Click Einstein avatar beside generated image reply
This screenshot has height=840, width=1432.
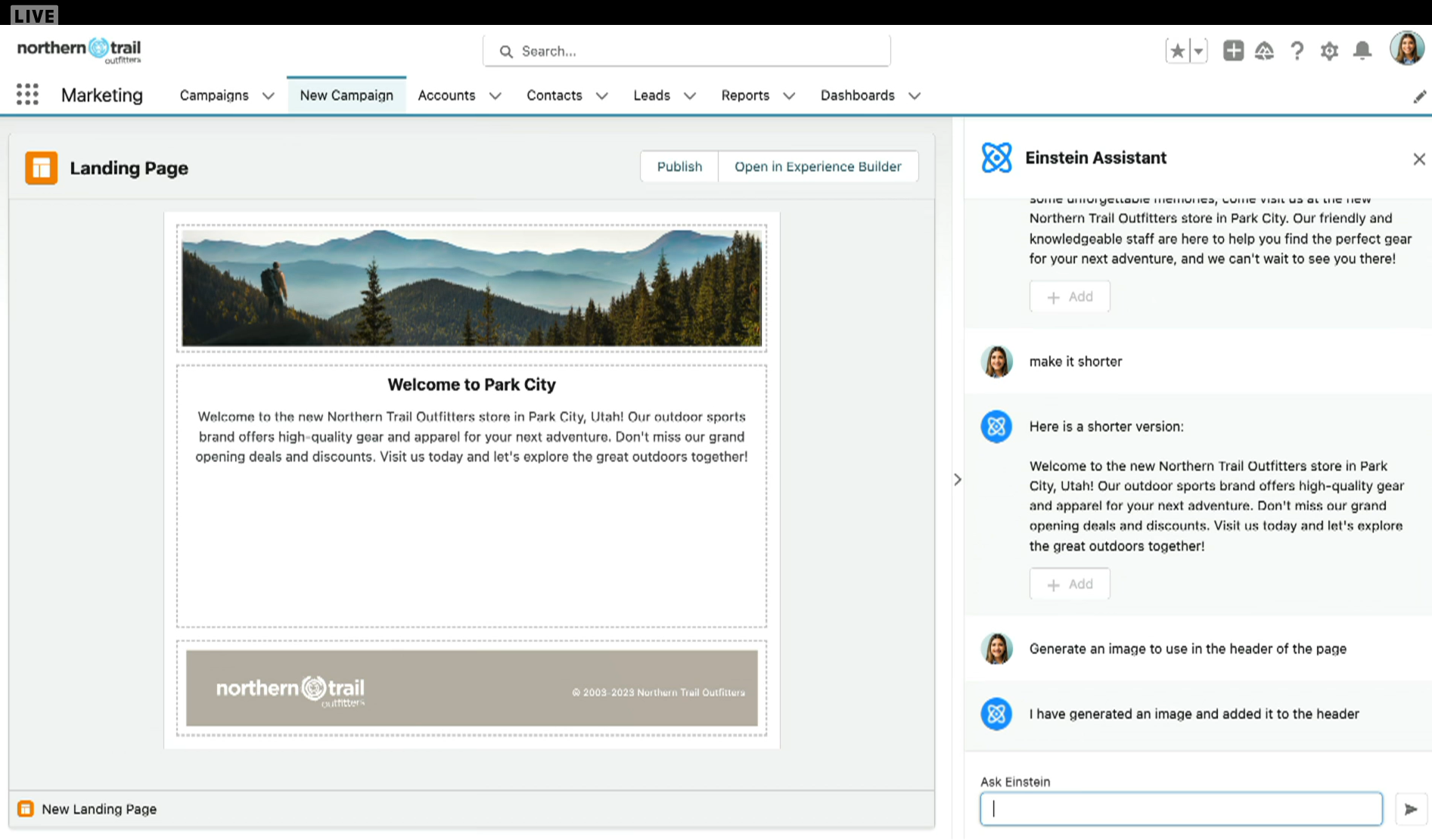[996, 714]
